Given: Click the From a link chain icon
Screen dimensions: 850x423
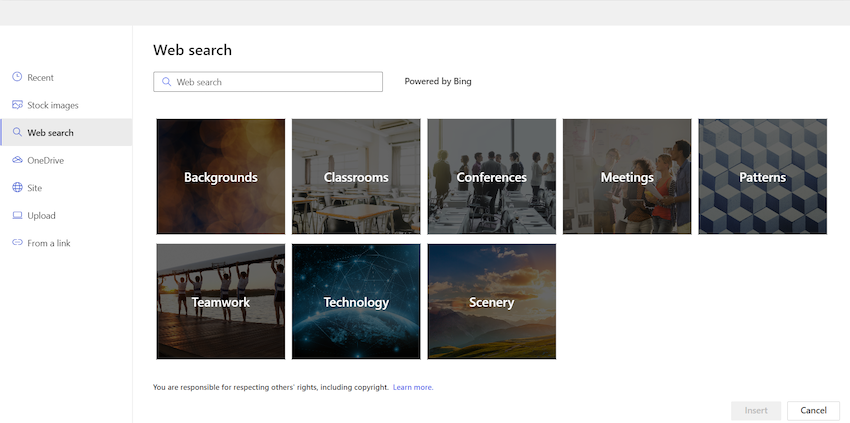Looking at the screenshot, I should pyautogui.click(x=17, y=243).
